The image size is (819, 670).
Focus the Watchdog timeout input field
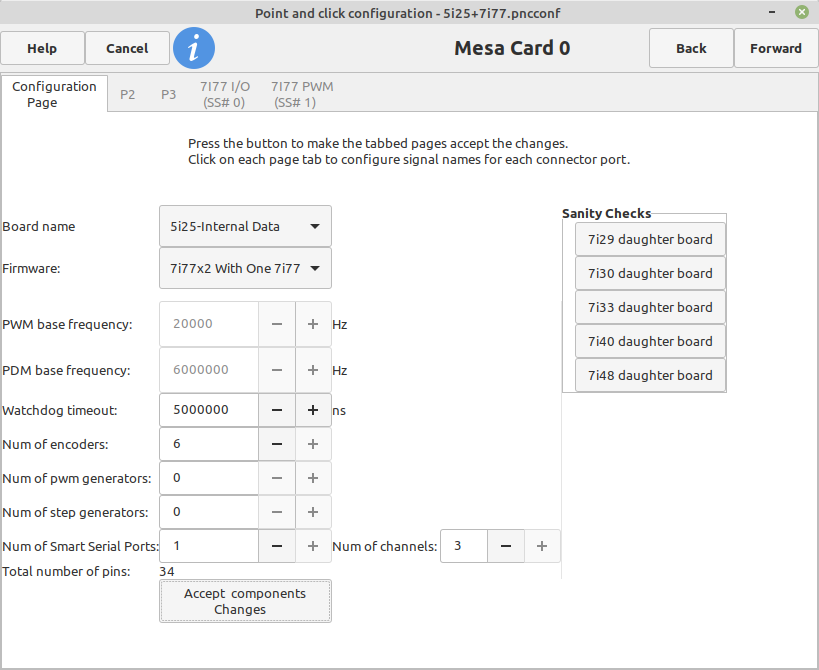click(x=209, y=410)
